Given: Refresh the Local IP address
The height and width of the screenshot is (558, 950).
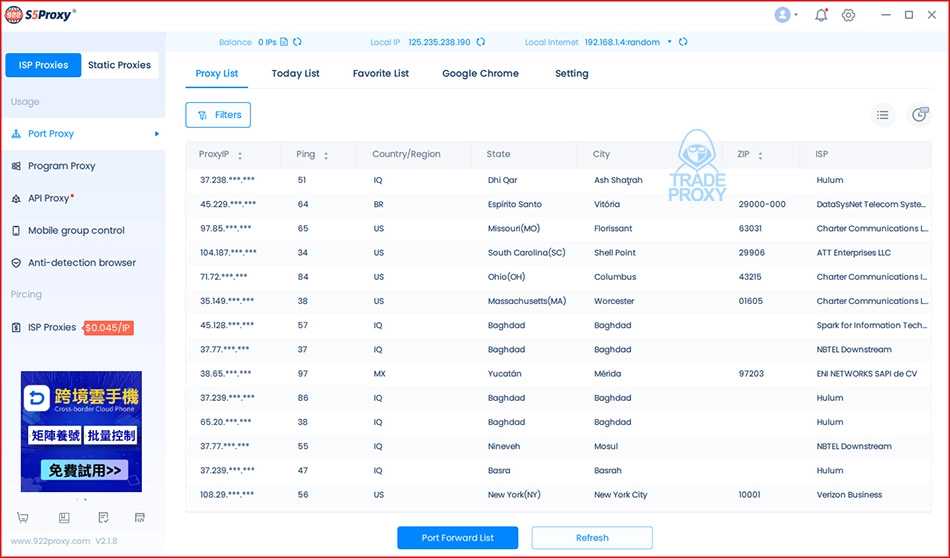Looking at the screenshot, I should 481,42.
